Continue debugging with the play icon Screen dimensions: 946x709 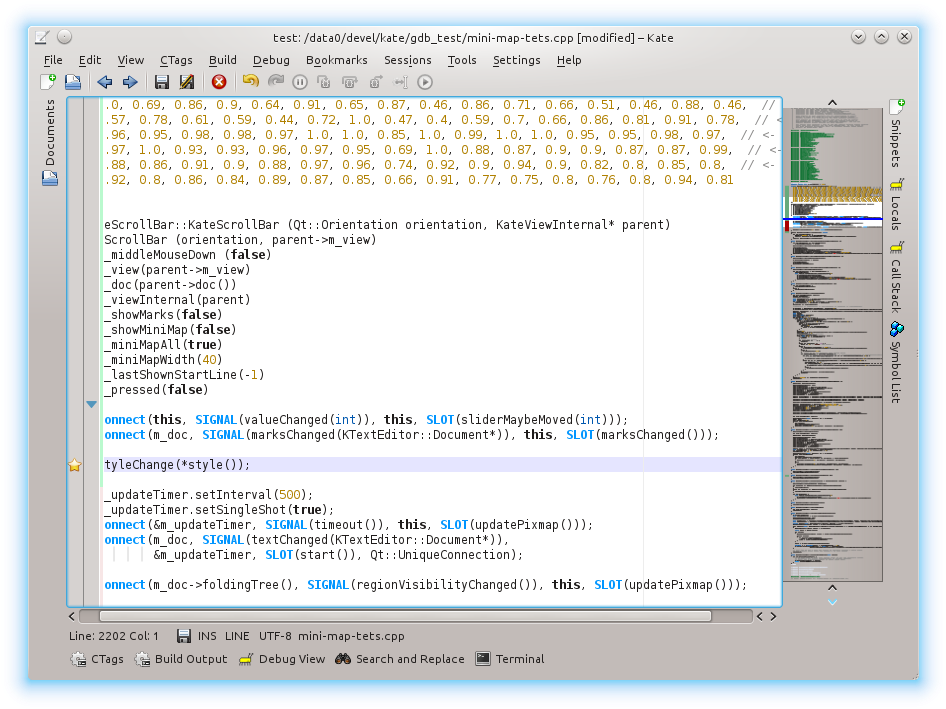[x=424, y=82]
